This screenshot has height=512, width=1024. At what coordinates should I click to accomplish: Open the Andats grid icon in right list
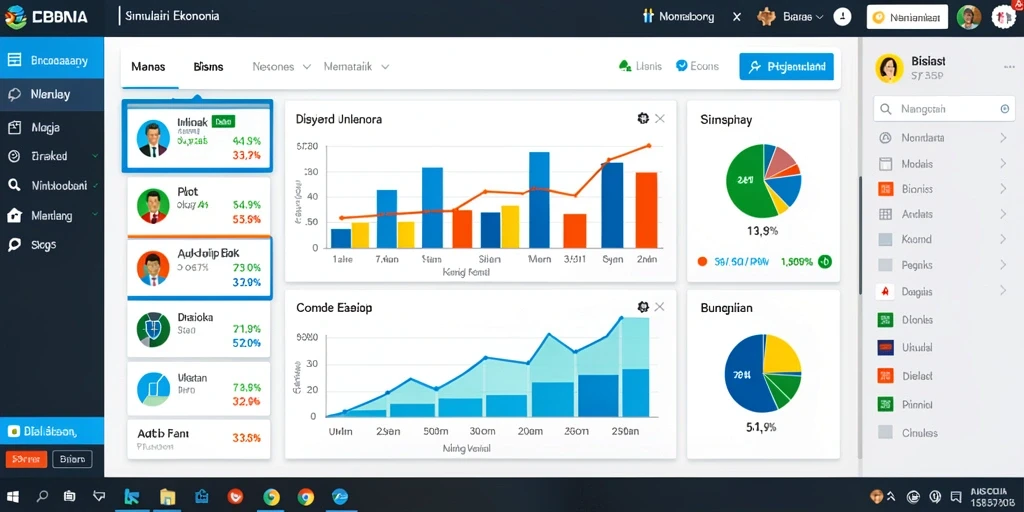[886, 214]
